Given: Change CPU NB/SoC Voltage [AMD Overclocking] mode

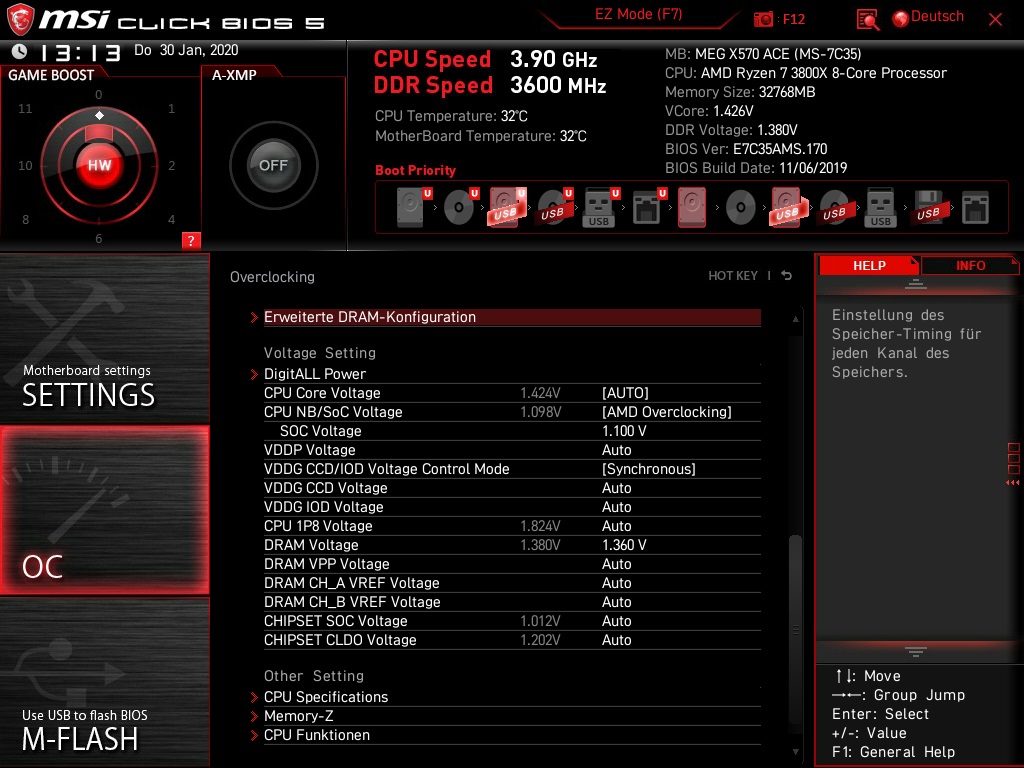Looking at the screenshot, I should tap(667, 411).
